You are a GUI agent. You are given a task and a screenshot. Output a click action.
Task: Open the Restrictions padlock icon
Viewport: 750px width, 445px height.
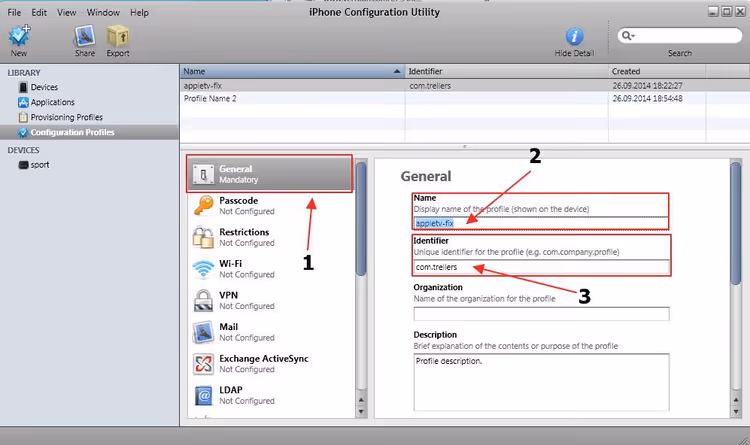tap(203, 237)
